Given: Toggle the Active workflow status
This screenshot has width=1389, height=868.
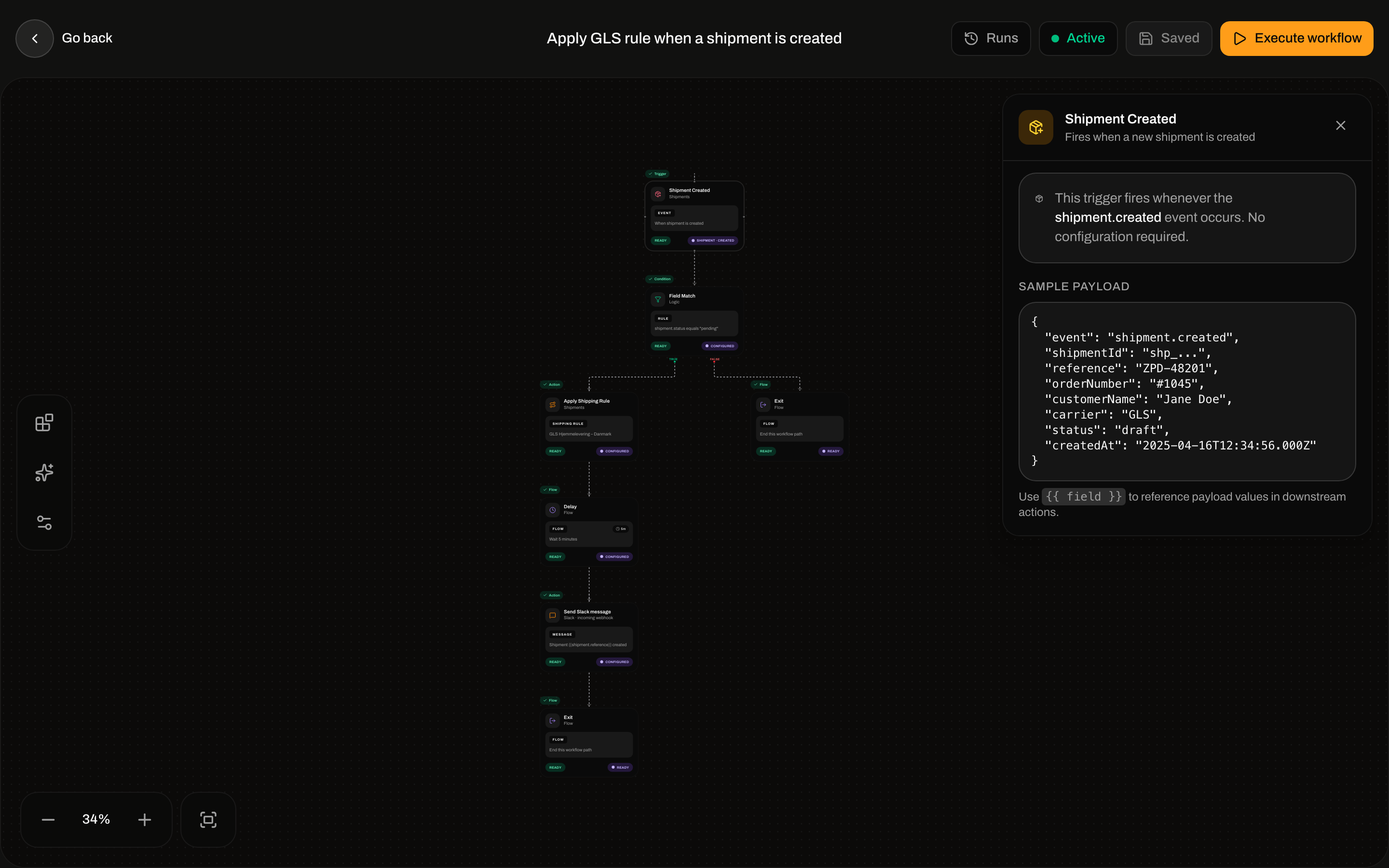Looking at the screenshot, I should (x=1078, y=39).
